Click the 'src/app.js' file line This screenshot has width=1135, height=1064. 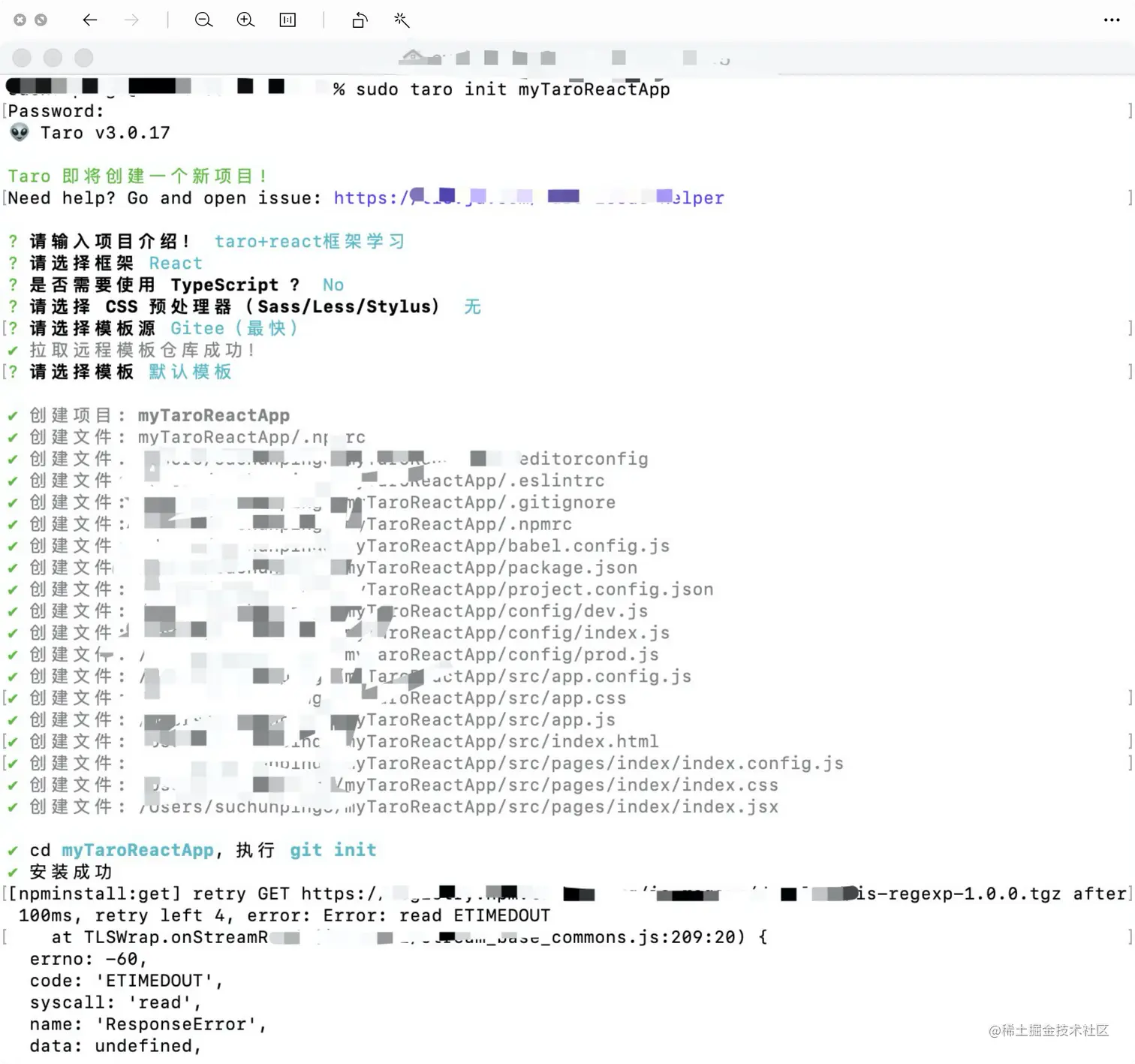322,721
